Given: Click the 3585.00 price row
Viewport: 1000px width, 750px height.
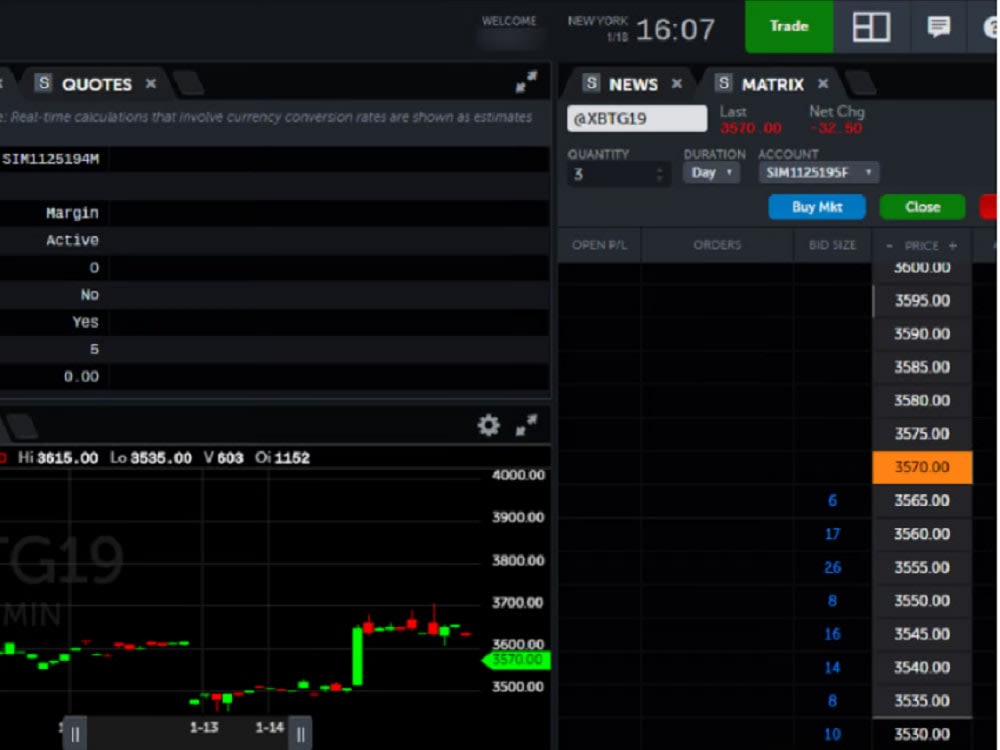Looking at the screenshot, I should 922,367.
